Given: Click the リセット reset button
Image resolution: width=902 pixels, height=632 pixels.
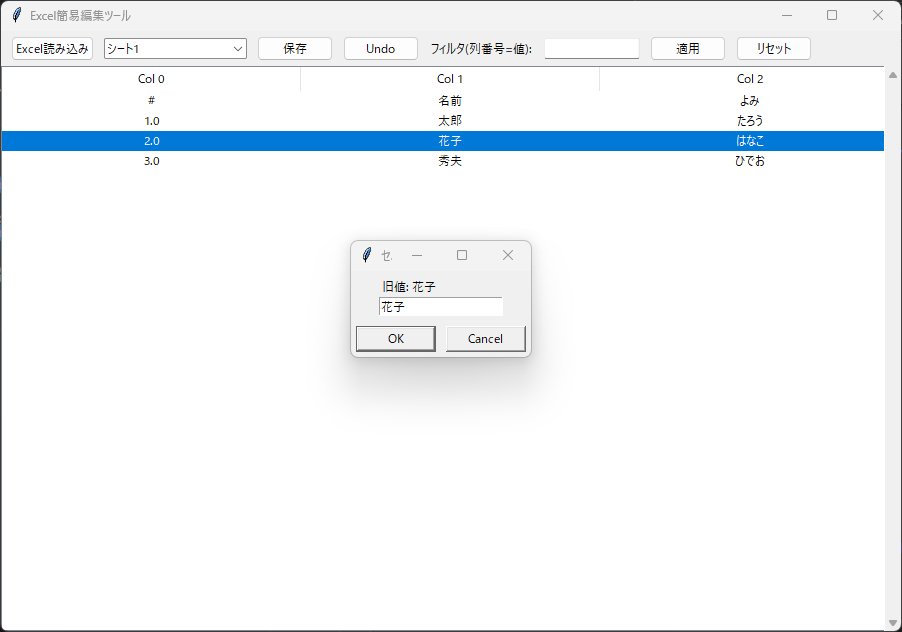Looking at the screenshot, I should 774,48.
